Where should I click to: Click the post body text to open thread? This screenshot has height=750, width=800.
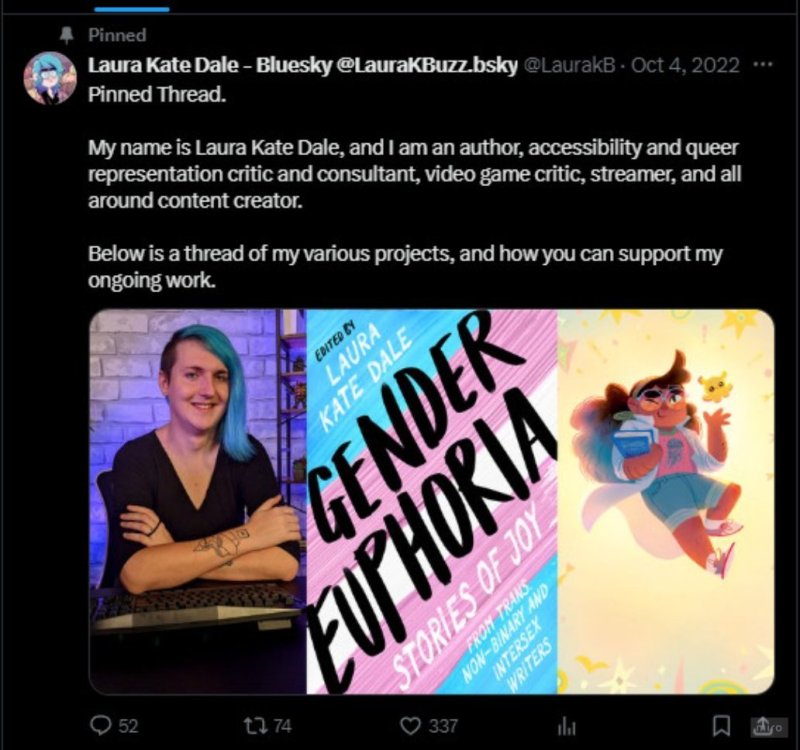click(x=414, y=188)
